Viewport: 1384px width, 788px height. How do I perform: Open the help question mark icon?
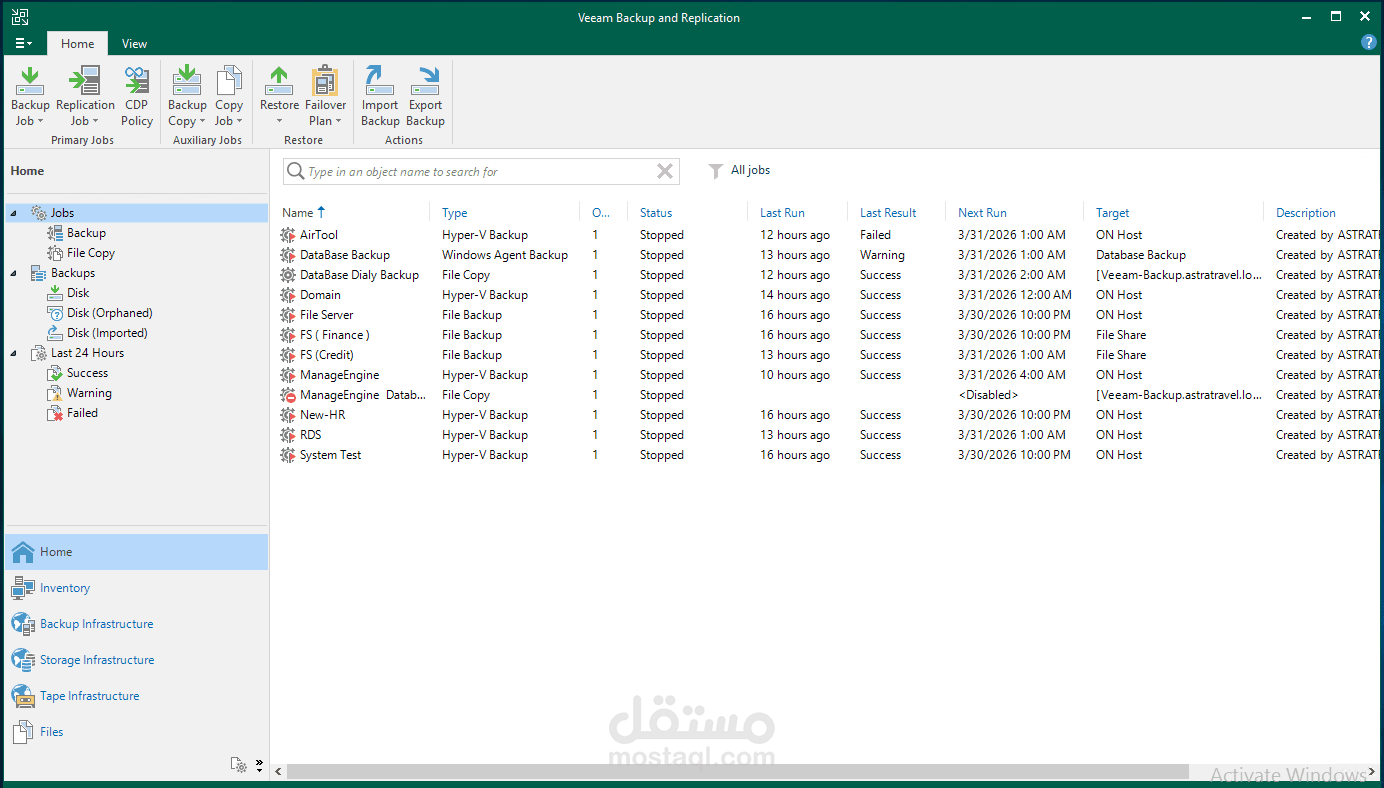coord(1369,42)
